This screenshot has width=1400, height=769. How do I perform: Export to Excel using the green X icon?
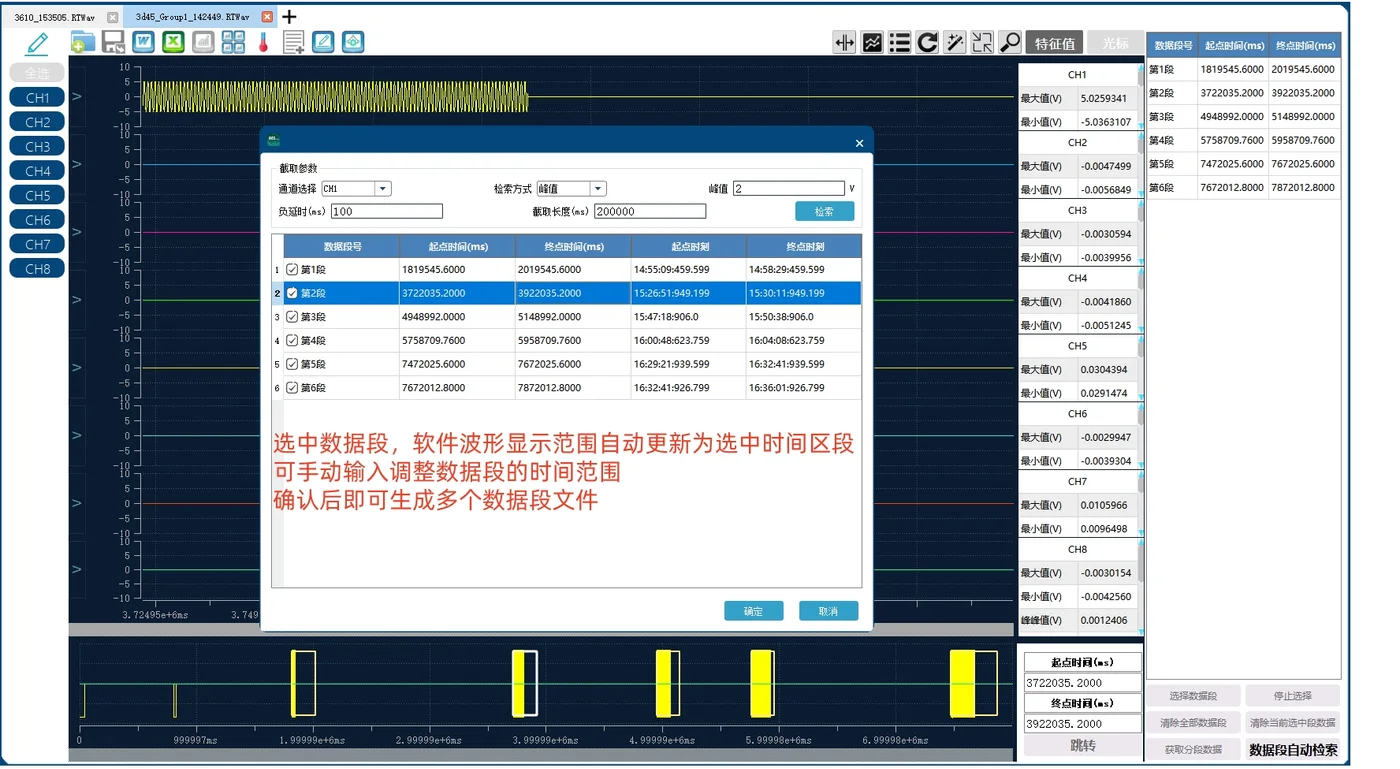(x=173, y=42)
